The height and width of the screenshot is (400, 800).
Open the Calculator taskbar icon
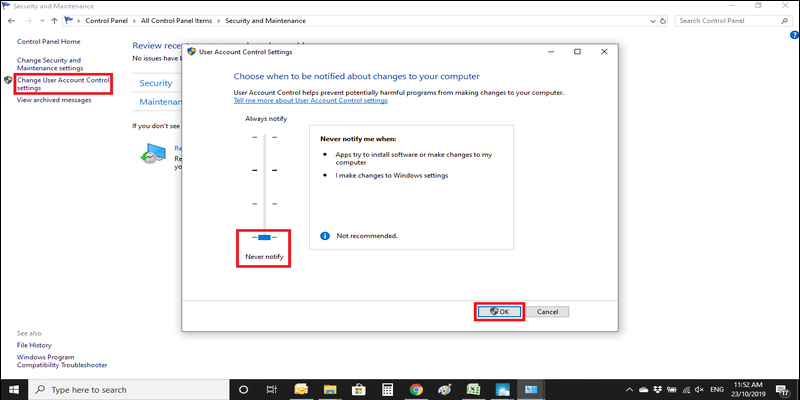[x=387, y=389]
